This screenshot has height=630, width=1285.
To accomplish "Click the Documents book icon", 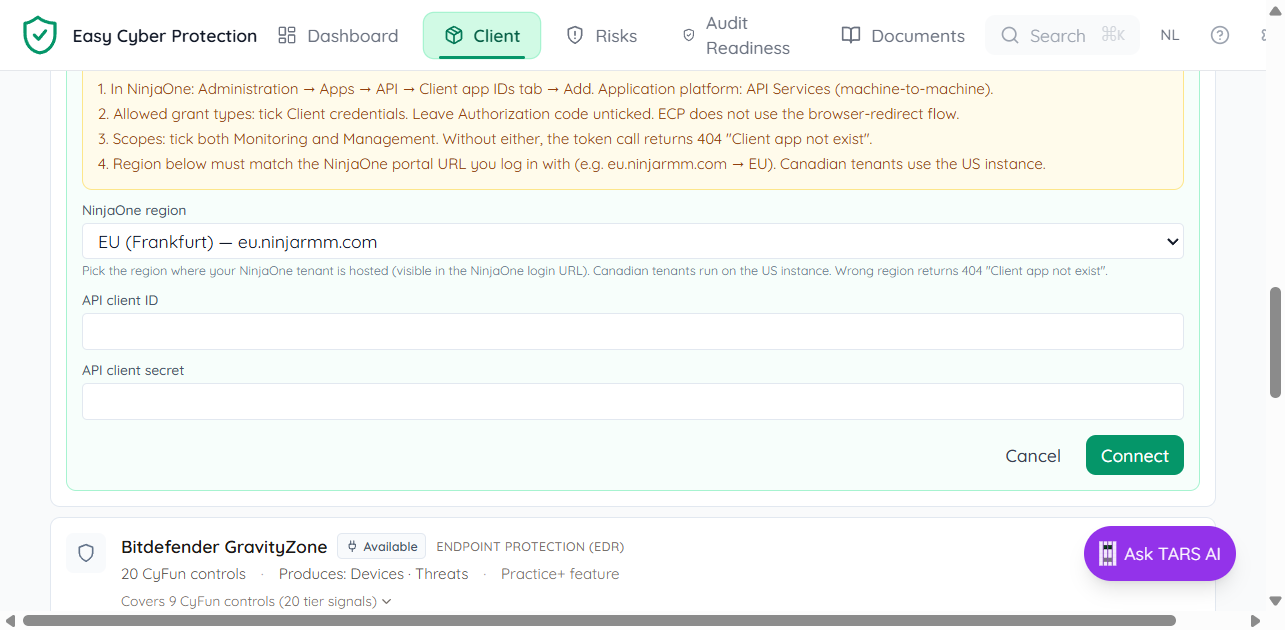I will pos(851,36).
